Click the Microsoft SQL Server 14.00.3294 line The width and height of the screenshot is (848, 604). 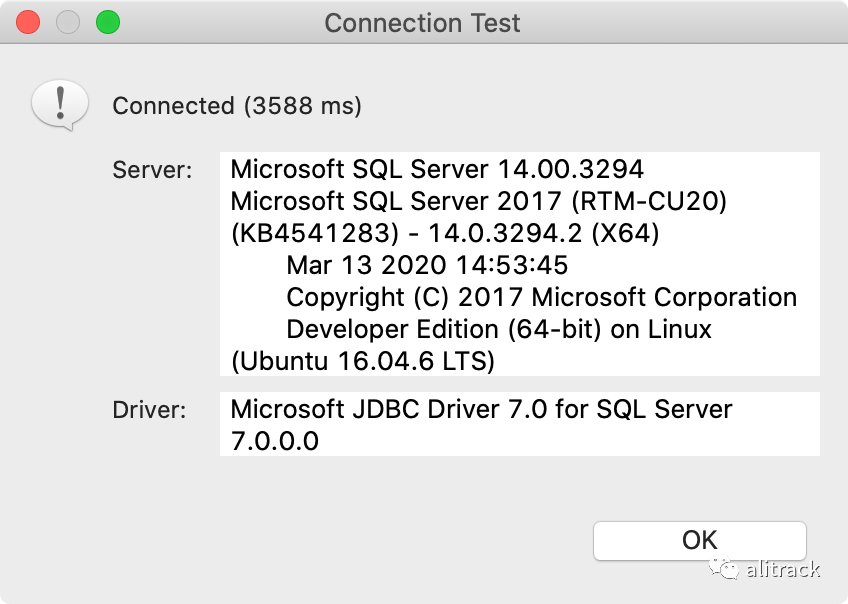[437, 169]
